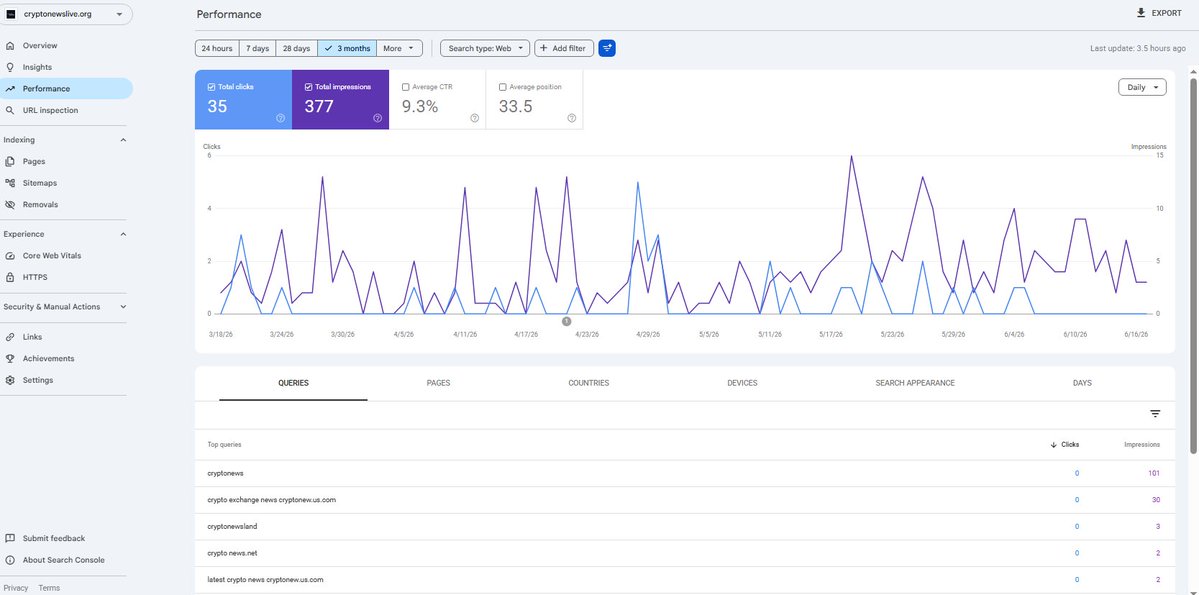Click the help icon on Average CTR card
This screenshot has width=1199, height=595.
coord(475,118)
